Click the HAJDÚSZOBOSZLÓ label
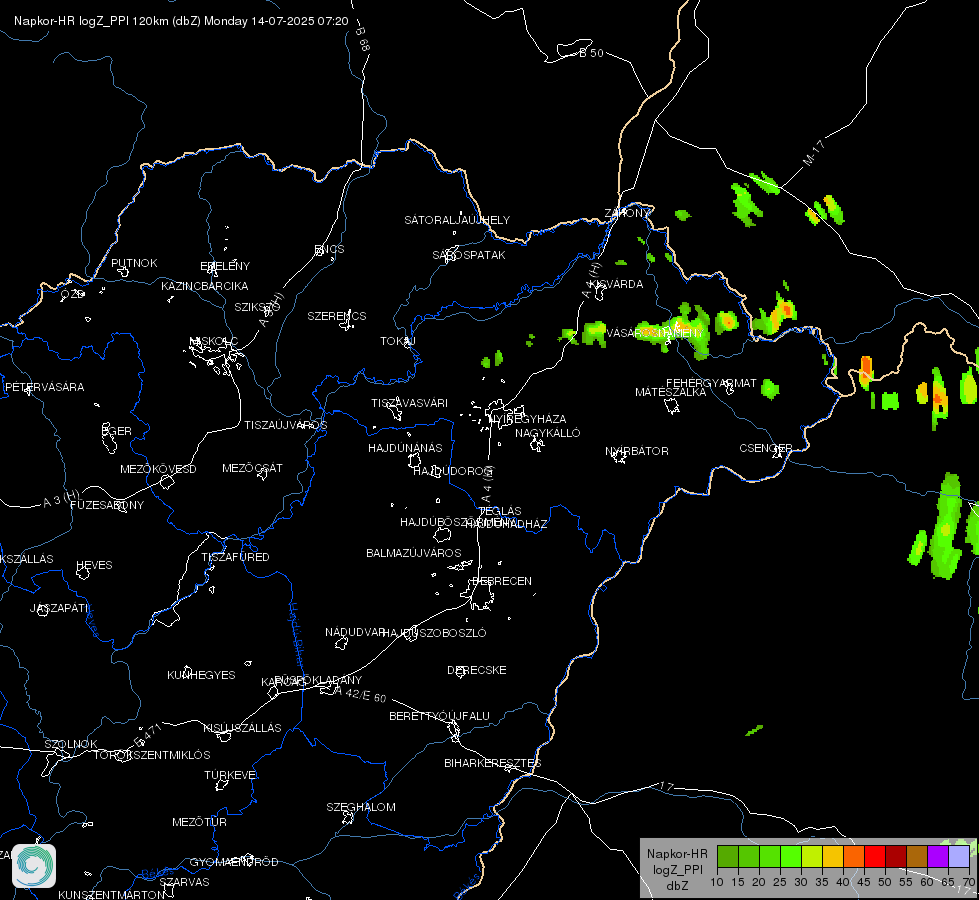The height and width of the screenshot is (900, 979). pyautogui.click(x=435, y=633)
